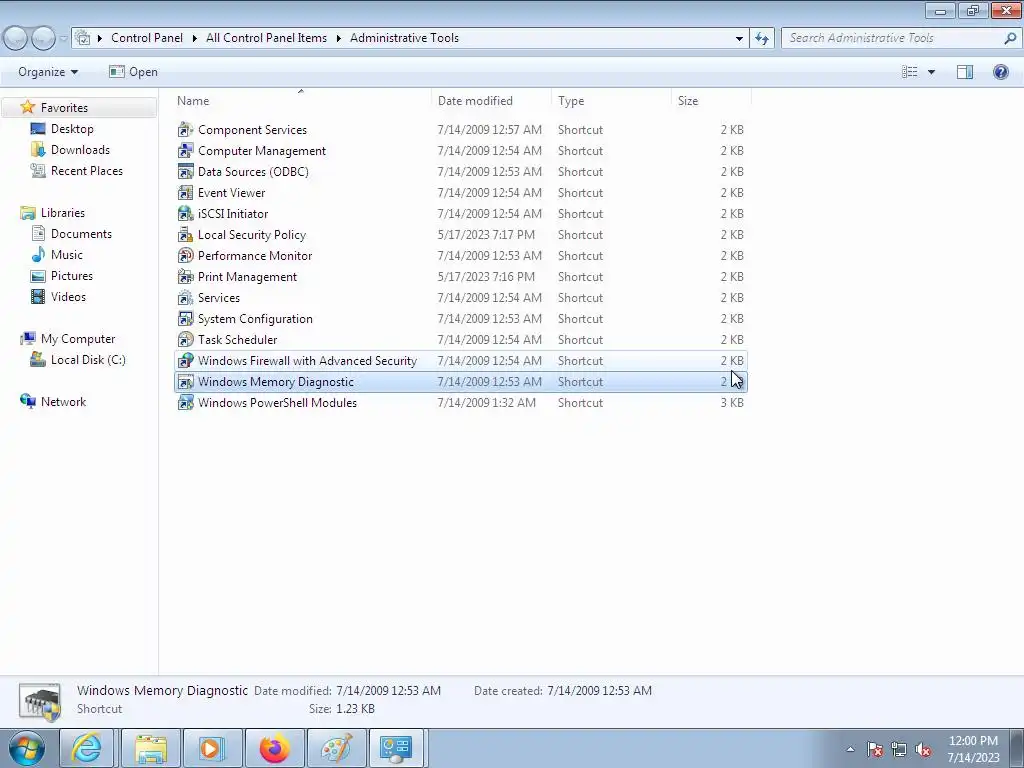Select Desktop icon in Favorites
The height and width of the screenshot is (768, 1024).
(x=38, y=129)
